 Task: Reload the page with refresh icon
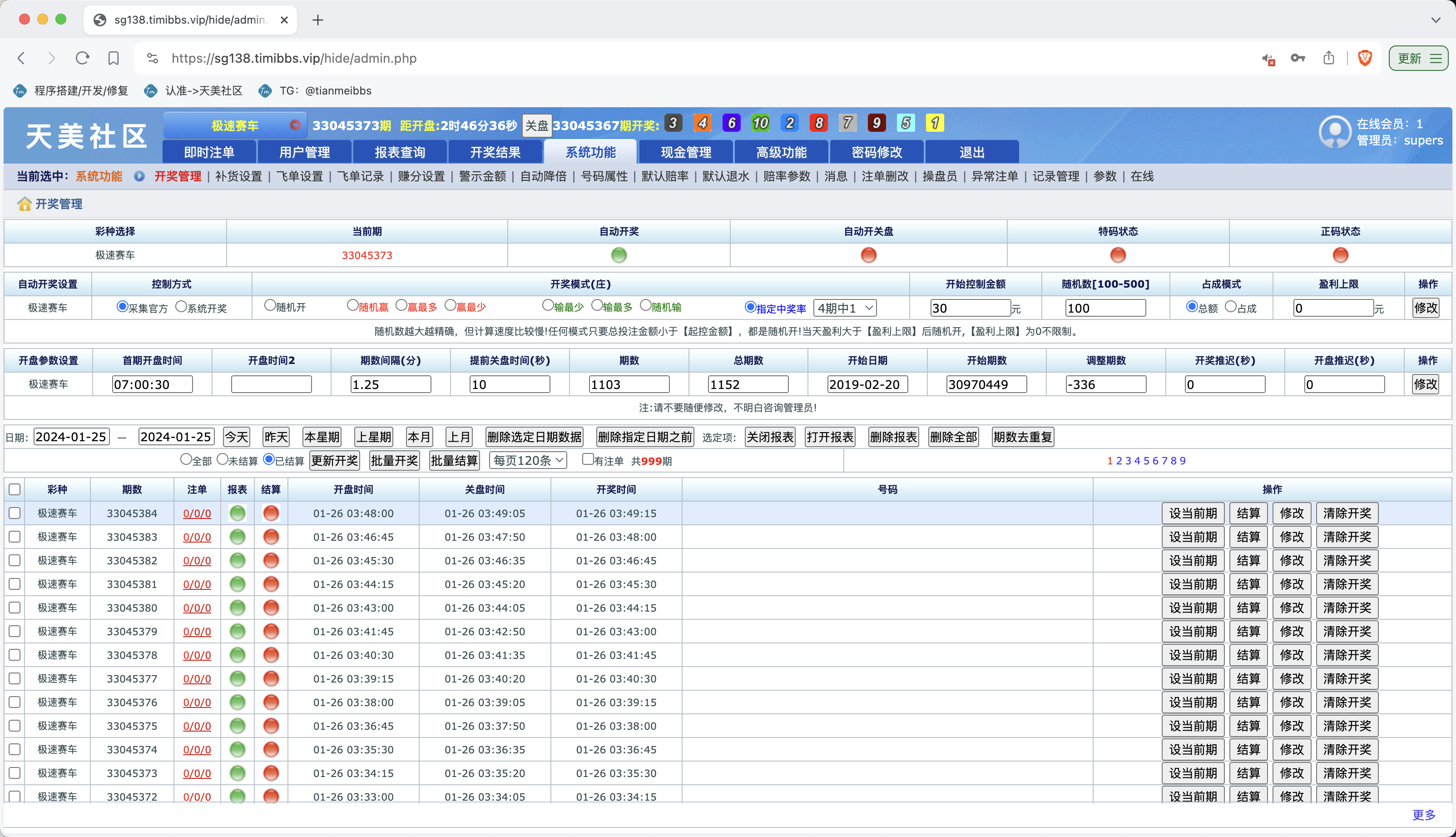82,58
